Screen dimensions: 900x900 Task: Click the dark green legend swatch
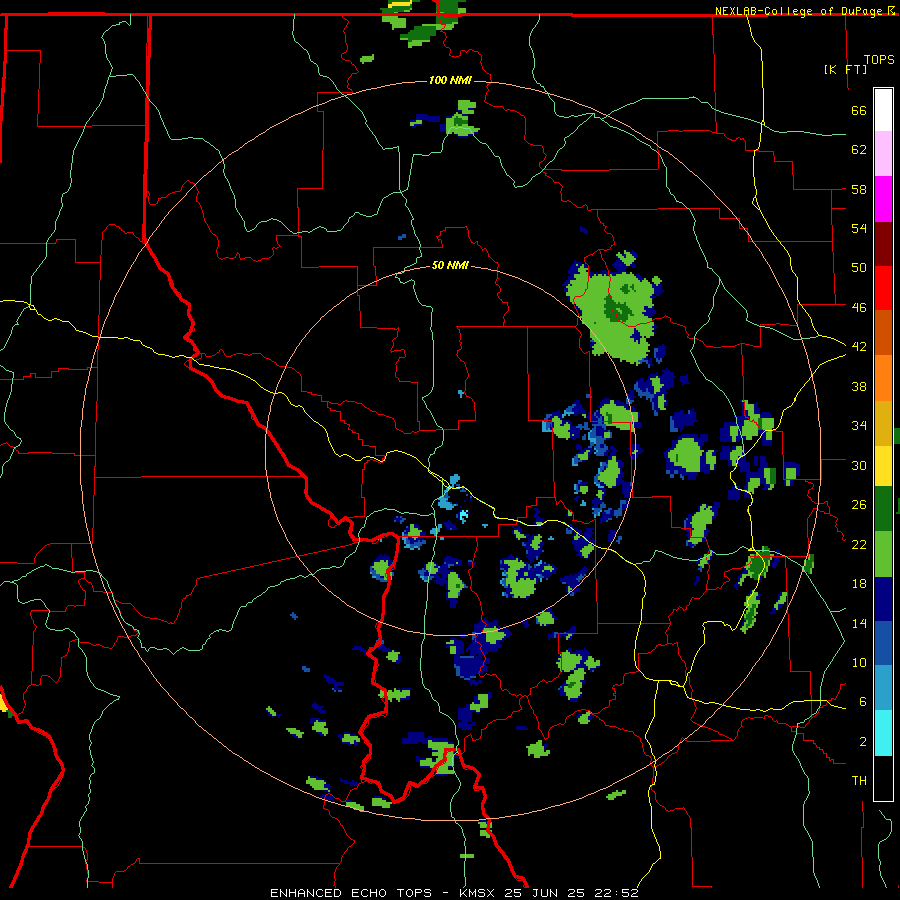[x=883, y=509]
